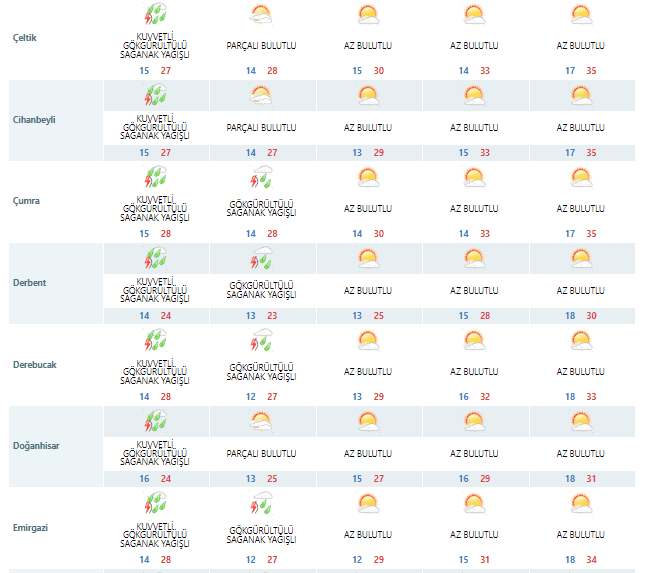Click the PARÇALI BULUTLU text in the Çeltik row
646x573 pixels.
[x=261, y=46]
